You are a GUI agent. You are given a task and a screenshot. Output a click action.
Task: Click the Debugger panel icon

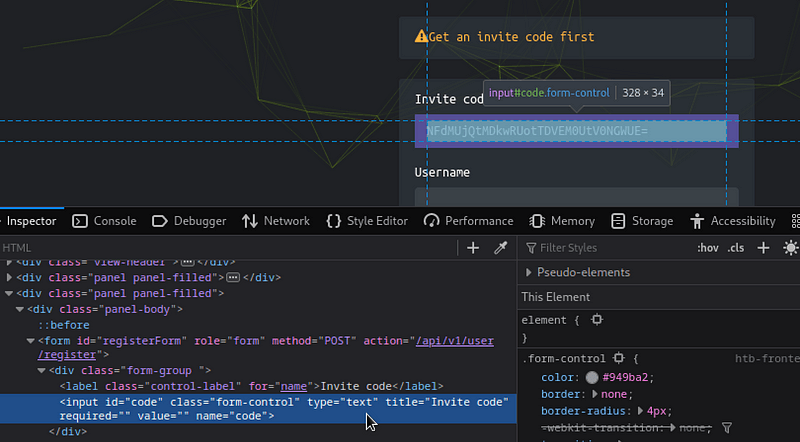pyautogui.click(x=160, y=221)
